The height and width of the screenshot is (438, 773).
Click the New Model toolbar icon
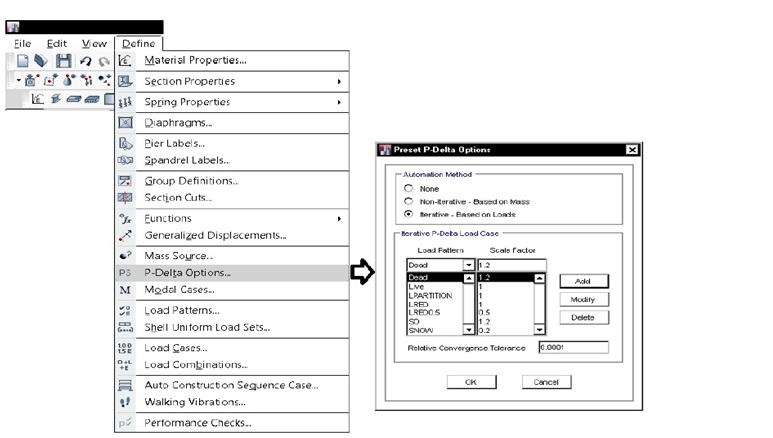point(22,61)
